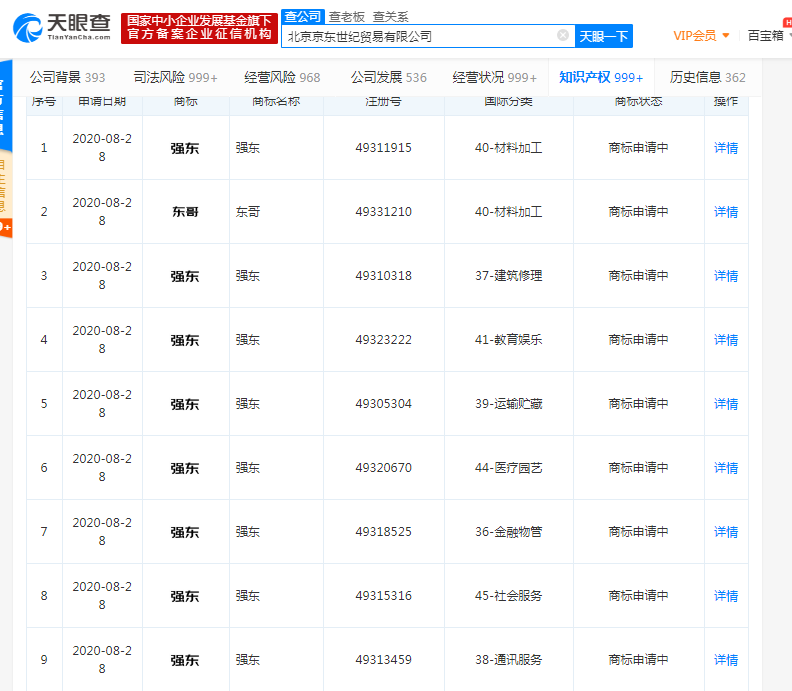
Task: Open the VIP会员 dropdown arrow
Action: [726, 35]
